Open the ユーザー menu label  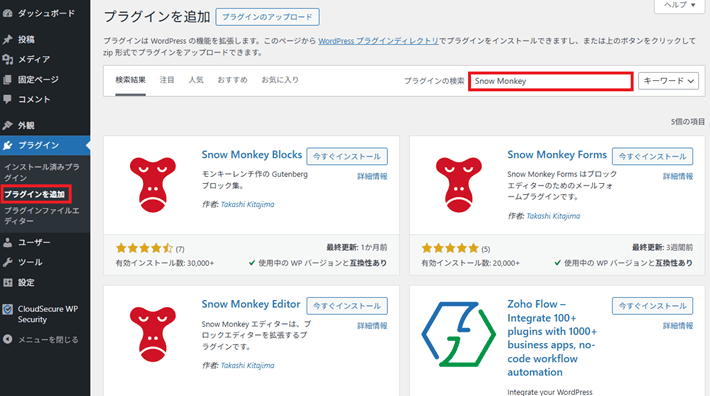click(34, 243)
